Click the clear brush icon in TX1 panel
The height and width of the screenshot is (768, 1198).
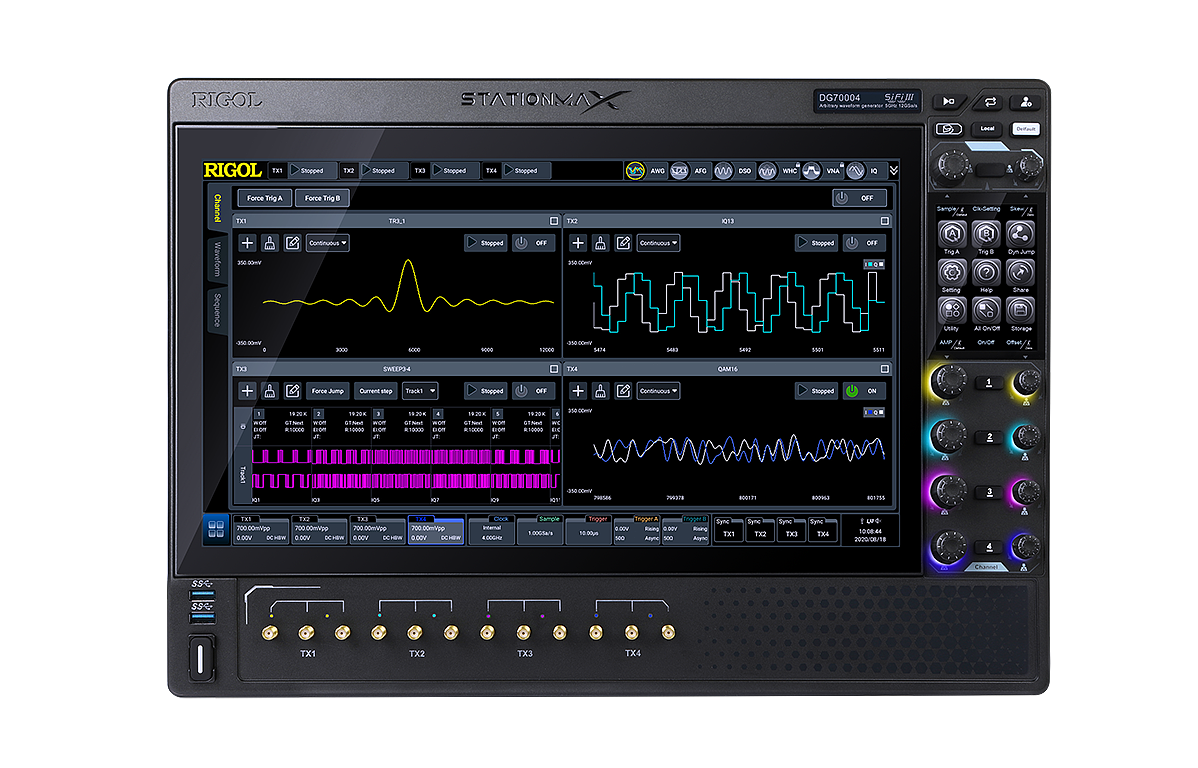(x=270, y=243)
